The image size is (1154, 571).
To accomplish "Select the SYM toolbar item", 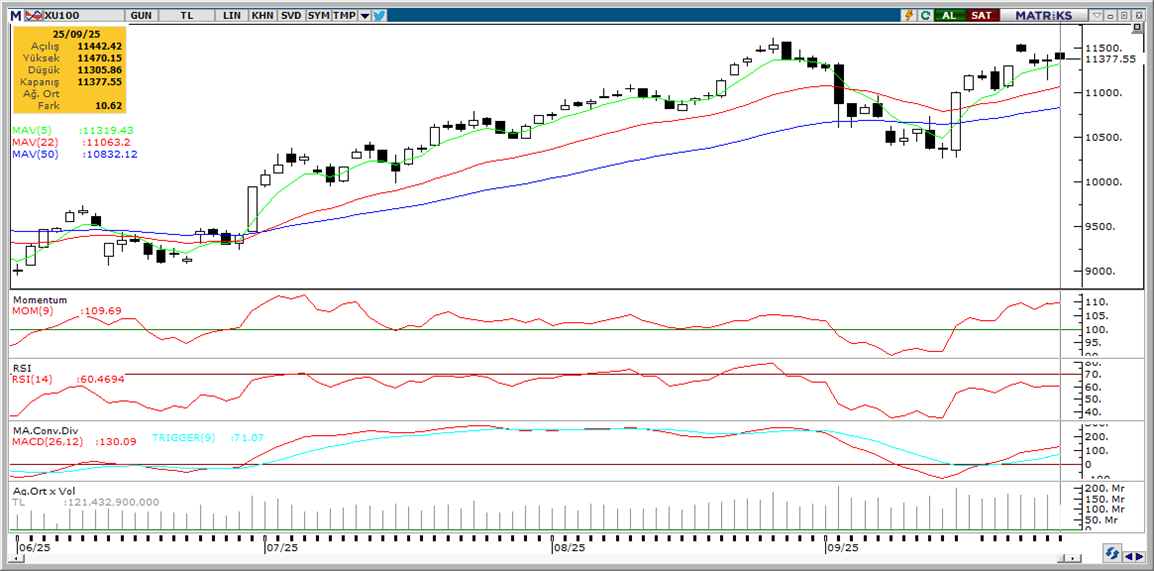I will 318,16.
